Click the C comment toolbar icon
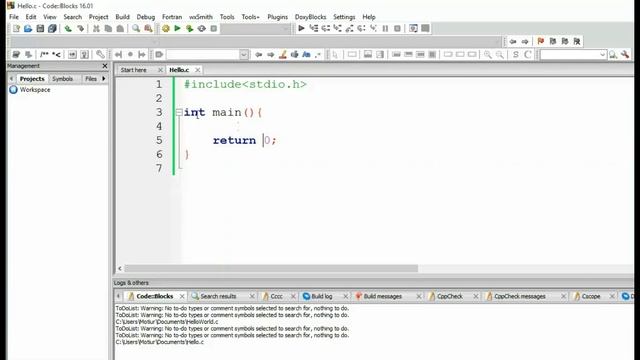This screenshot has width=640, height=360. (528, 54)
